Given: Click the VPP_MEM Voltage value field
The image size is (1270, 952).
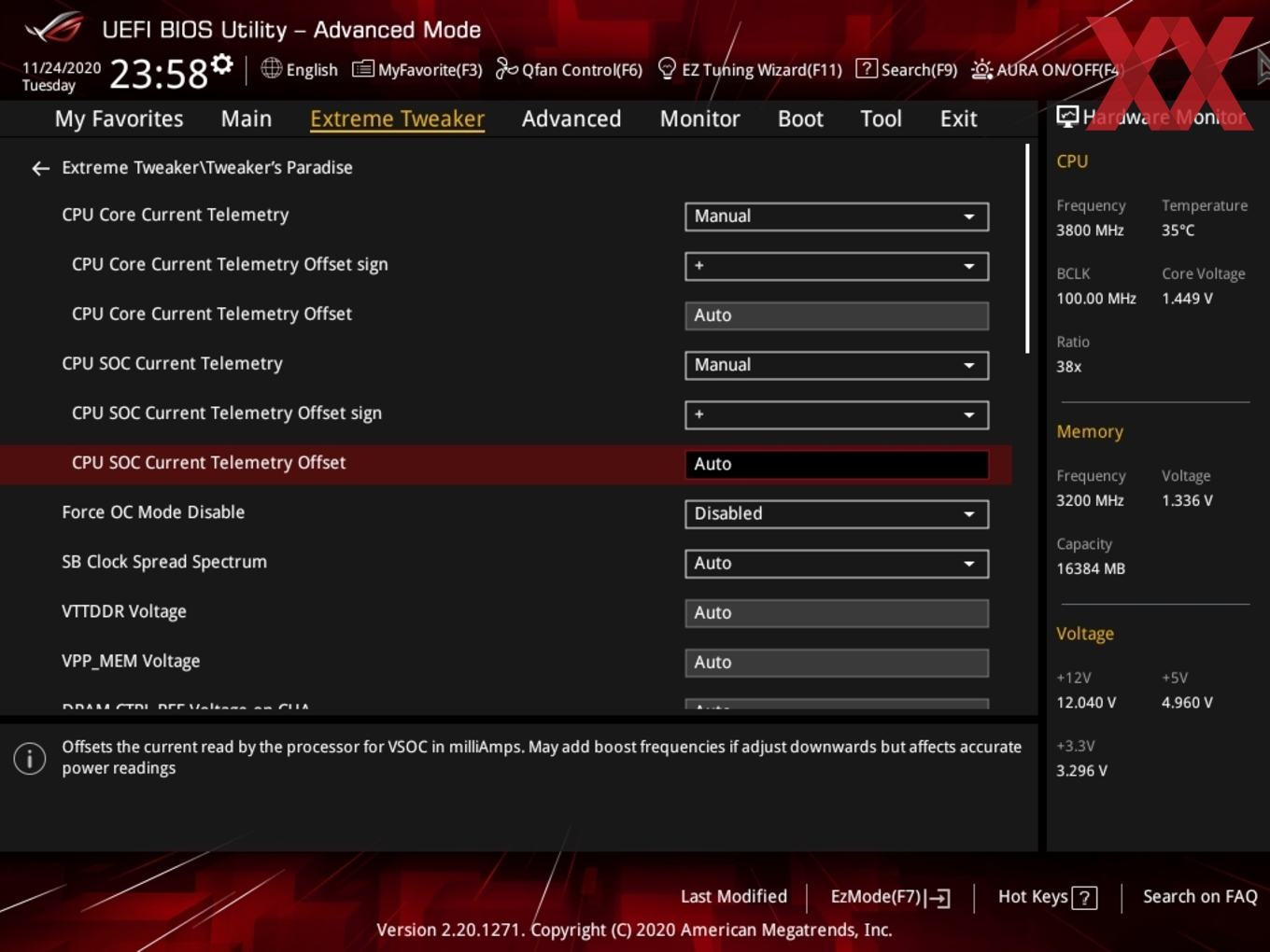Looking at the screenshot, I should 837,662.
